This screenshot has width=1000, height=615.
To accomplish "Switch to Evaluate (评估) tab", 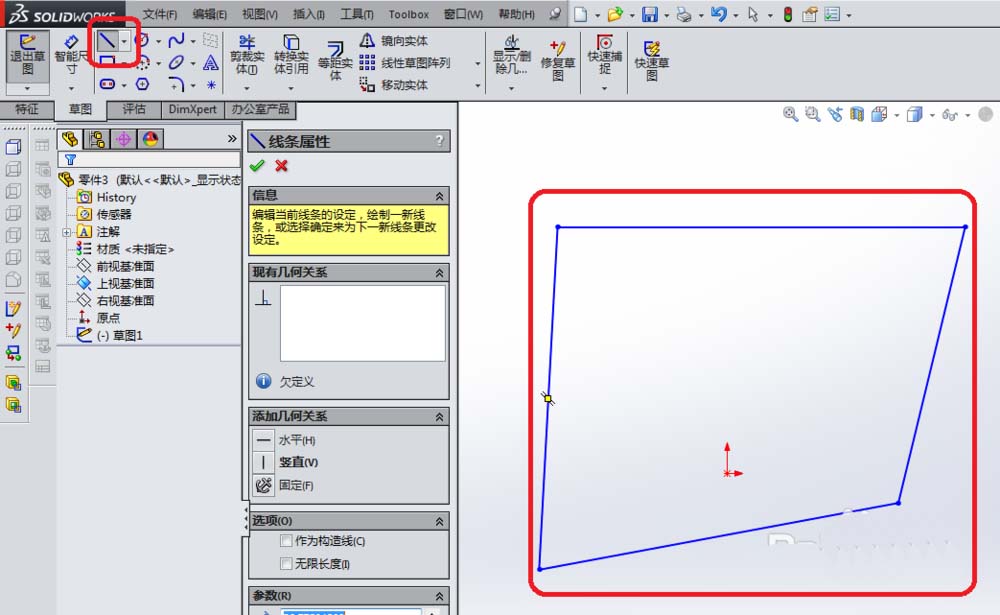I will pyautogui.click(x=134, y=109).
